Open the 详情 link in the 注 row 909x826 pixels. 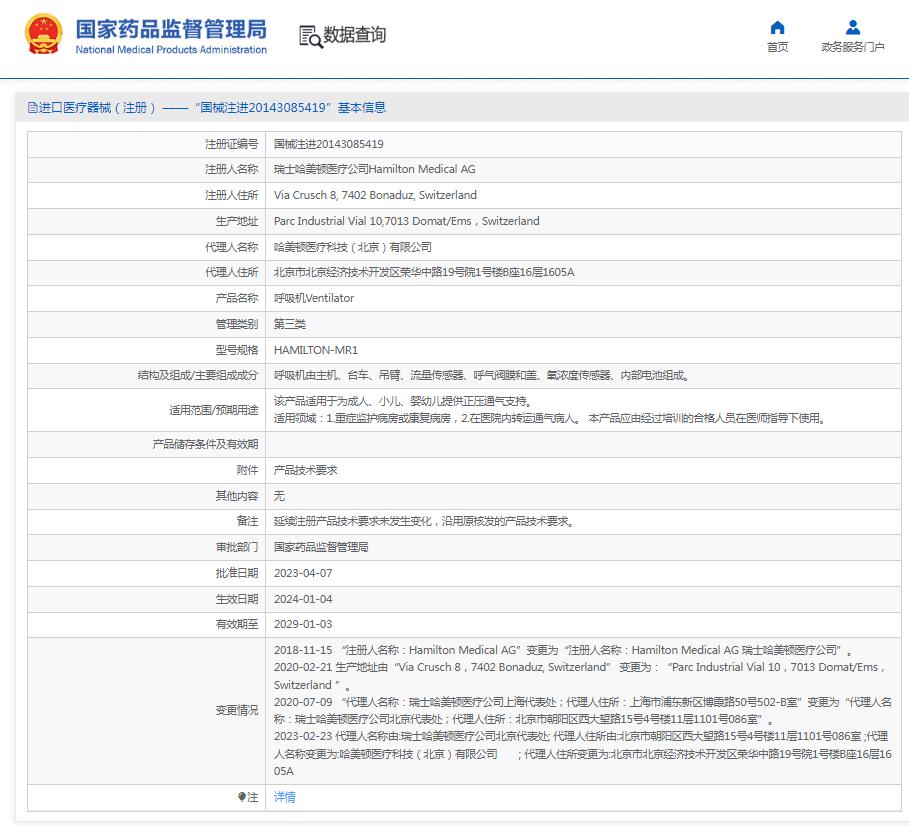pyautogui.click(x=285, y=797)
